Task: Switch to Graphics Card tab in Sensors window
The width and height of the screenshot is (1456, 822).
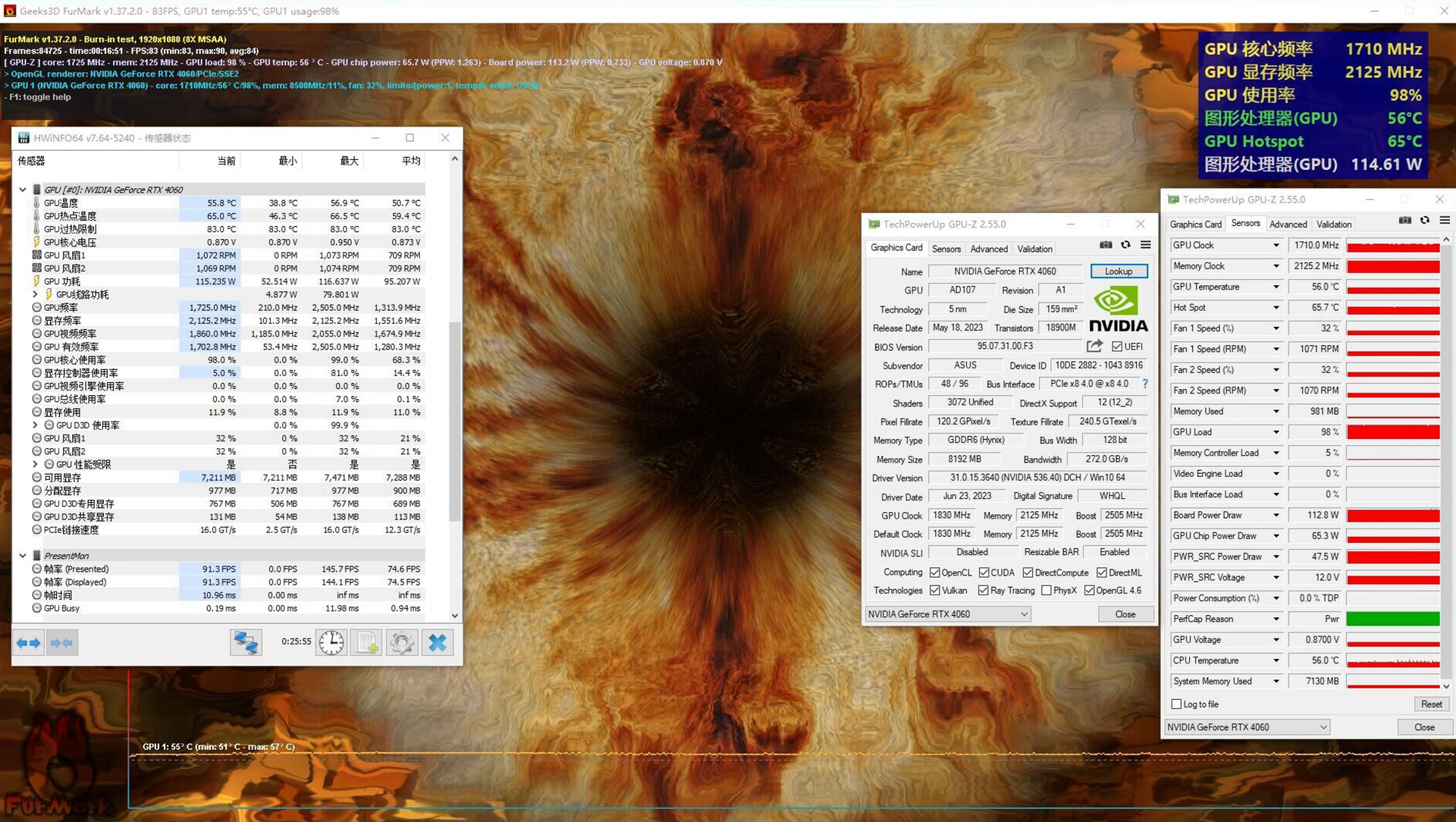Action: coord(1195,224)
